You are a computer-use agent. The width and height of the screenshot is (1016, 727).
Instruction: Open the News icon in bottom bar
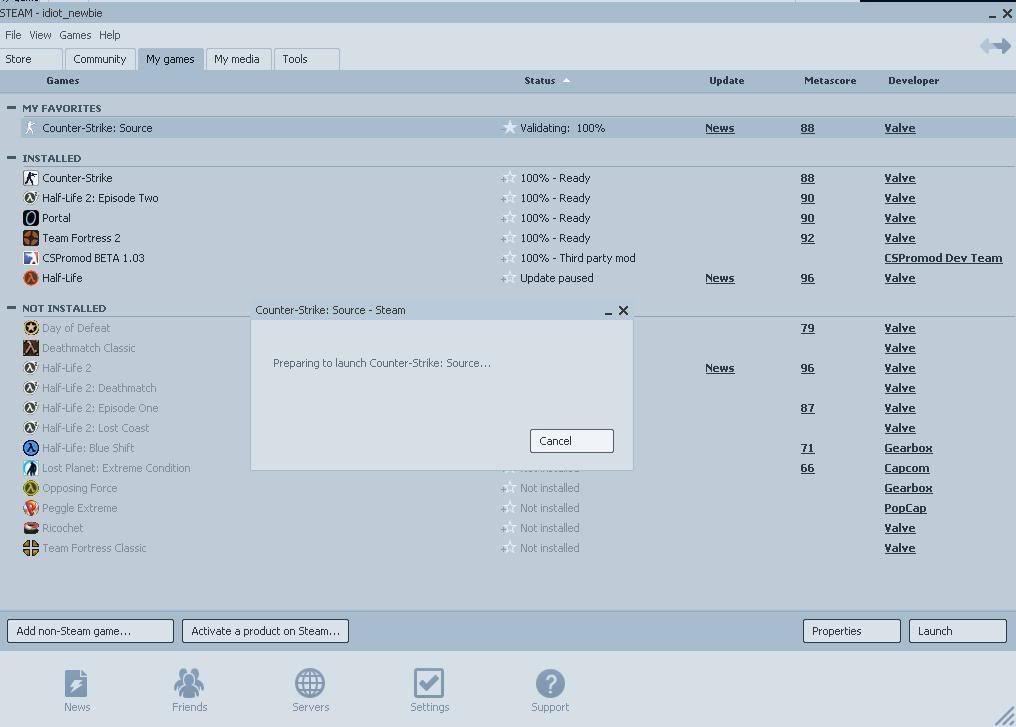(x=76, y=684)
